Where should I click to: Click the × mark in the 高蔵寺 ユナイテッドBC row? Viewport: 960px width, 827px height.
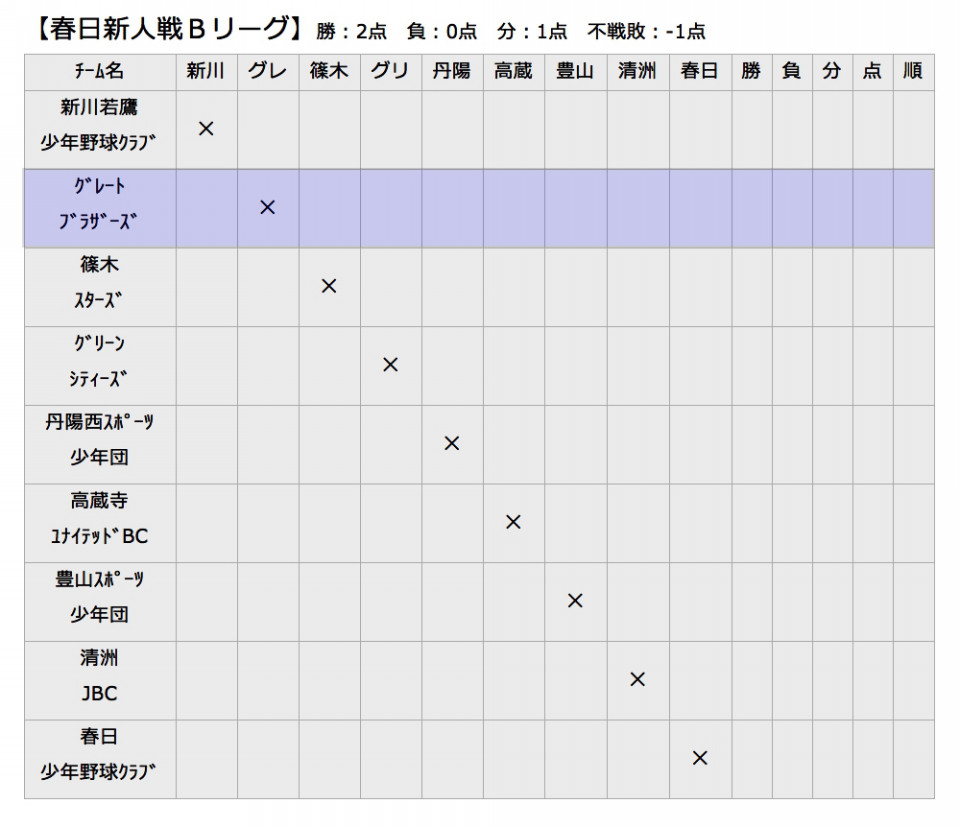point(513,522)
